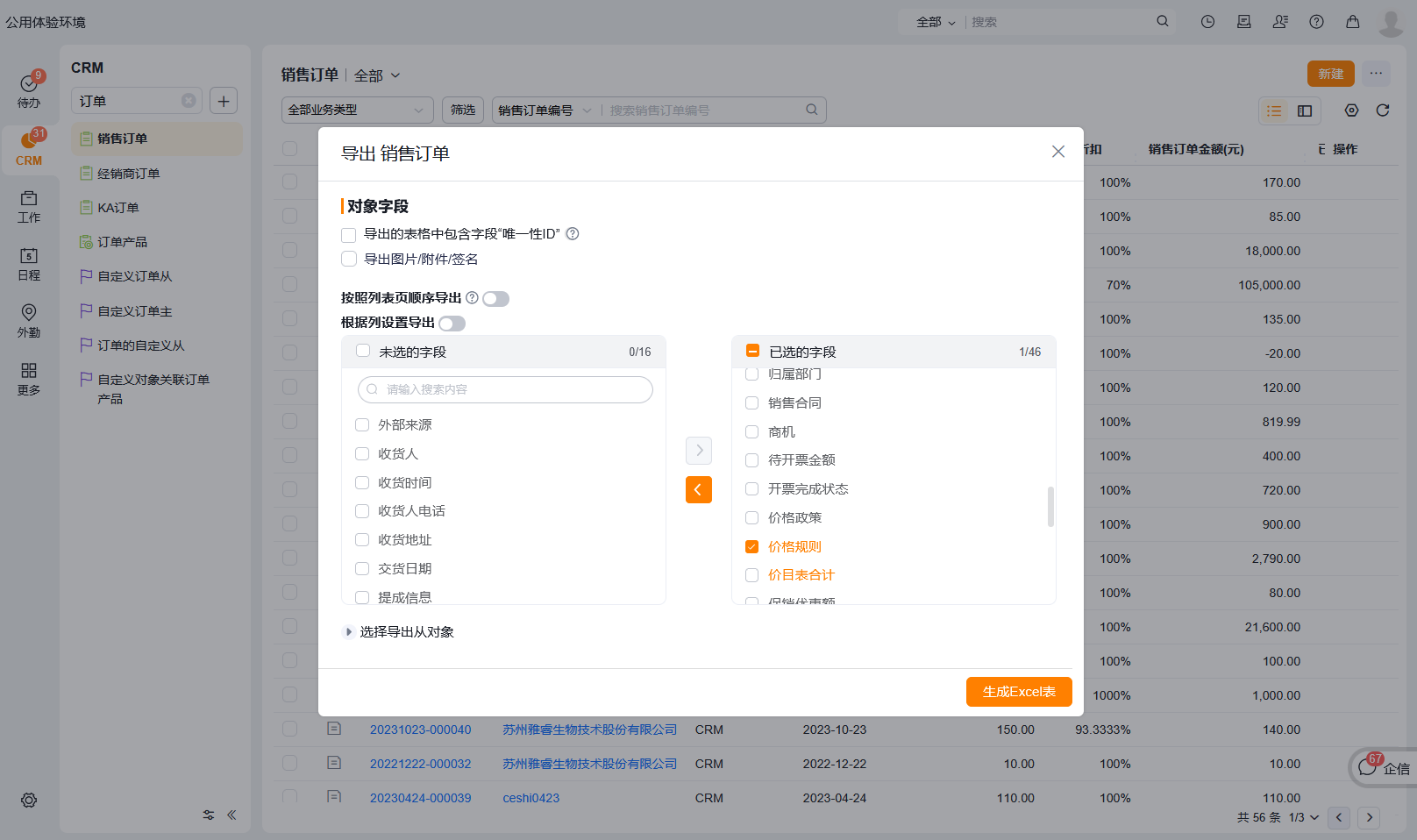
Task: Click the settings gear at sidebar bottom
Action: [29, 800]
